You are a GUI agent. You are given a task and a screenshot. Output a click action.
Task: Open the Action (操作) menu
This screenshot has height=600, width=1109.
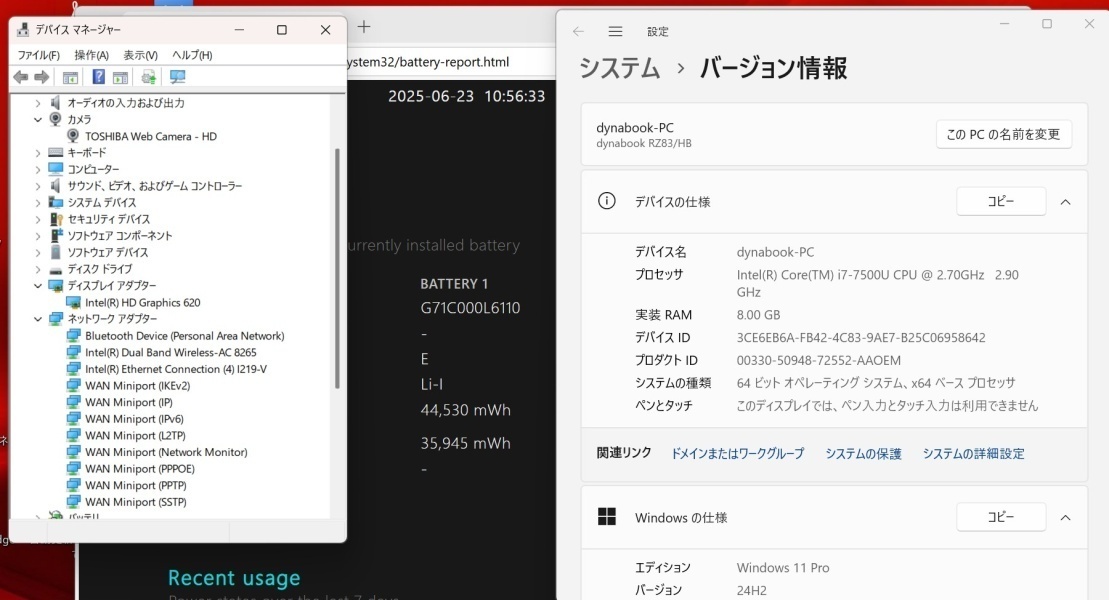click(91, 54)
